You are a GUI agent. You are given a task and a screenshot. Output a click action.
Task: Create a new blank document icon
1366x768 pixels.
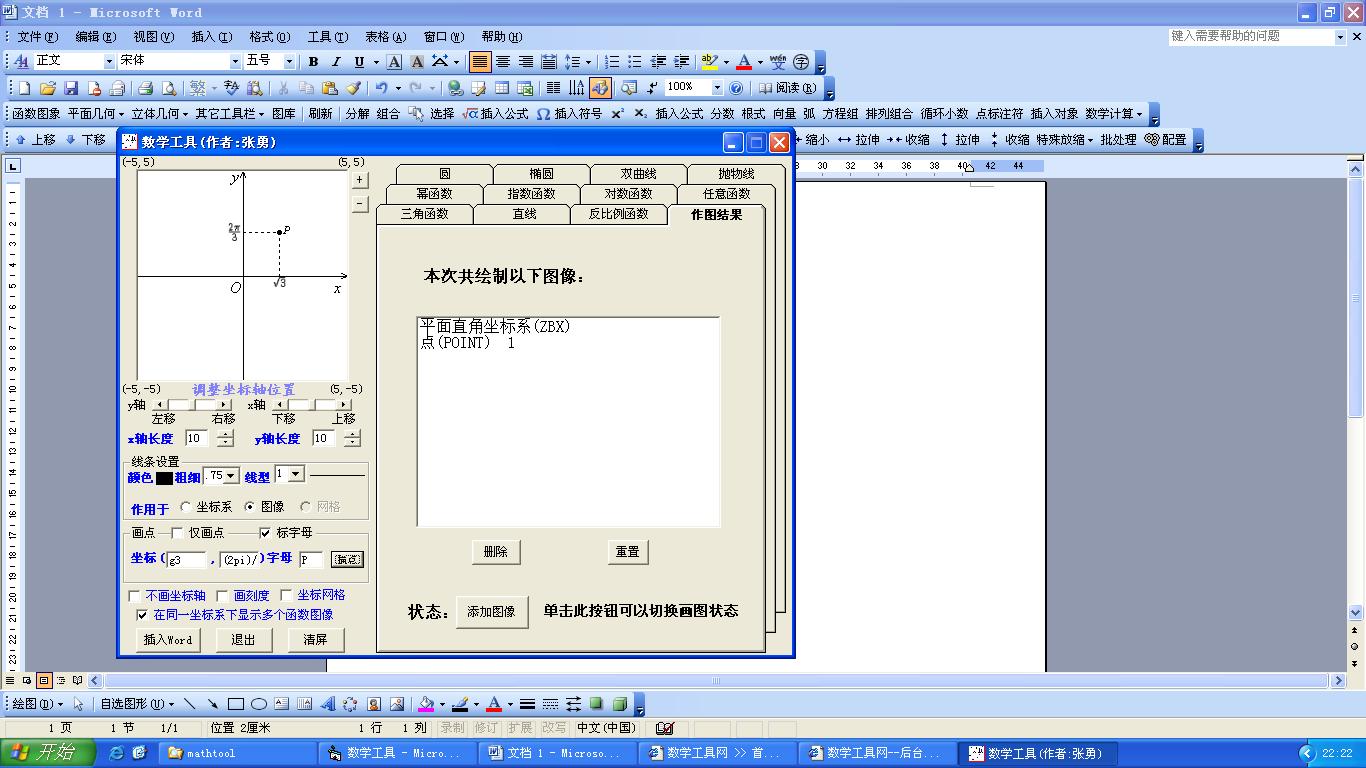[25, 88]
